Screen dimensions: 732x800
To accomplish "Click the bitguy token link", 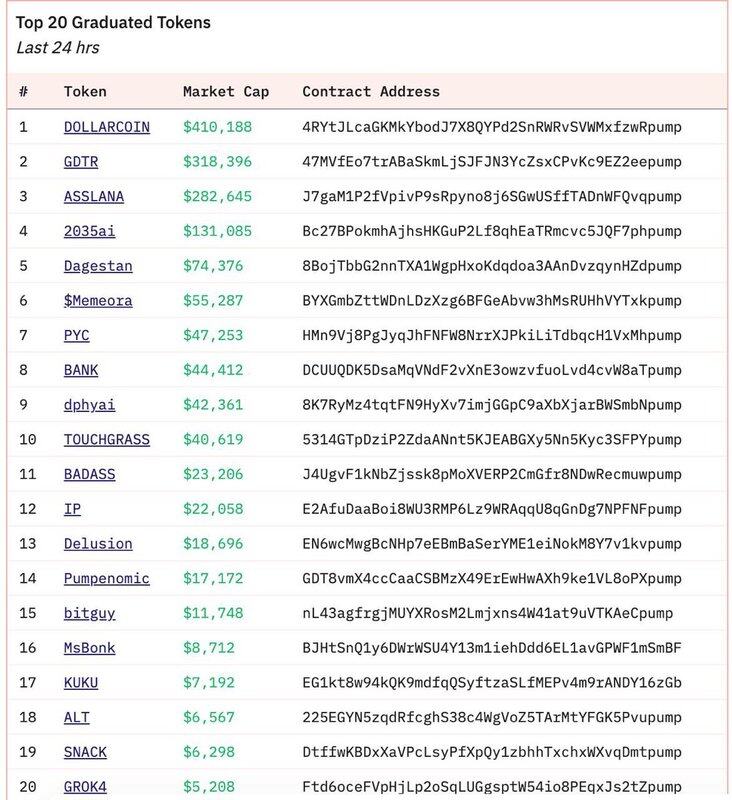I will (x=89, y=613).
